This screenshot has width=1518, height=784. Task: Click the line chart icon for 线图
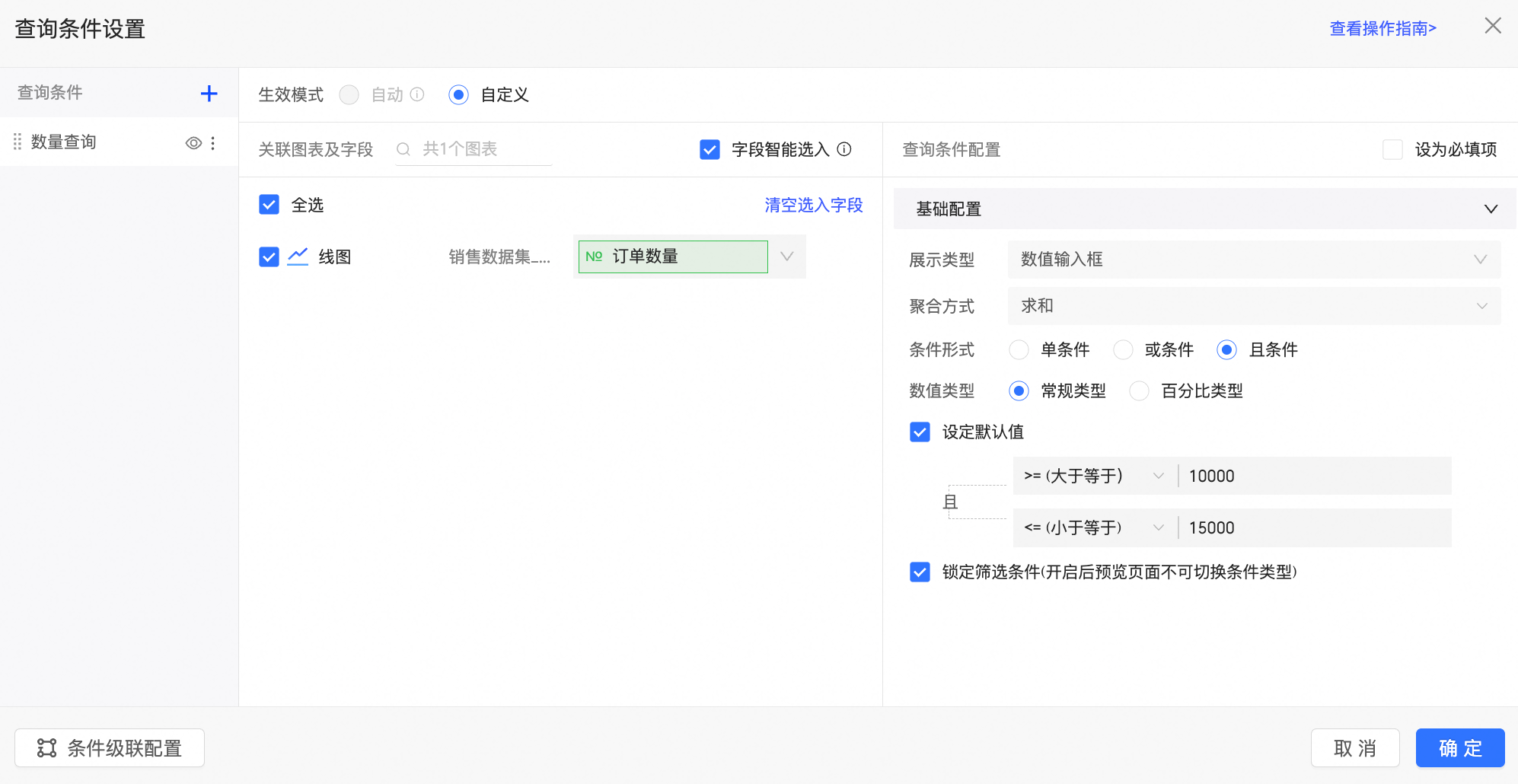(298, 257)
